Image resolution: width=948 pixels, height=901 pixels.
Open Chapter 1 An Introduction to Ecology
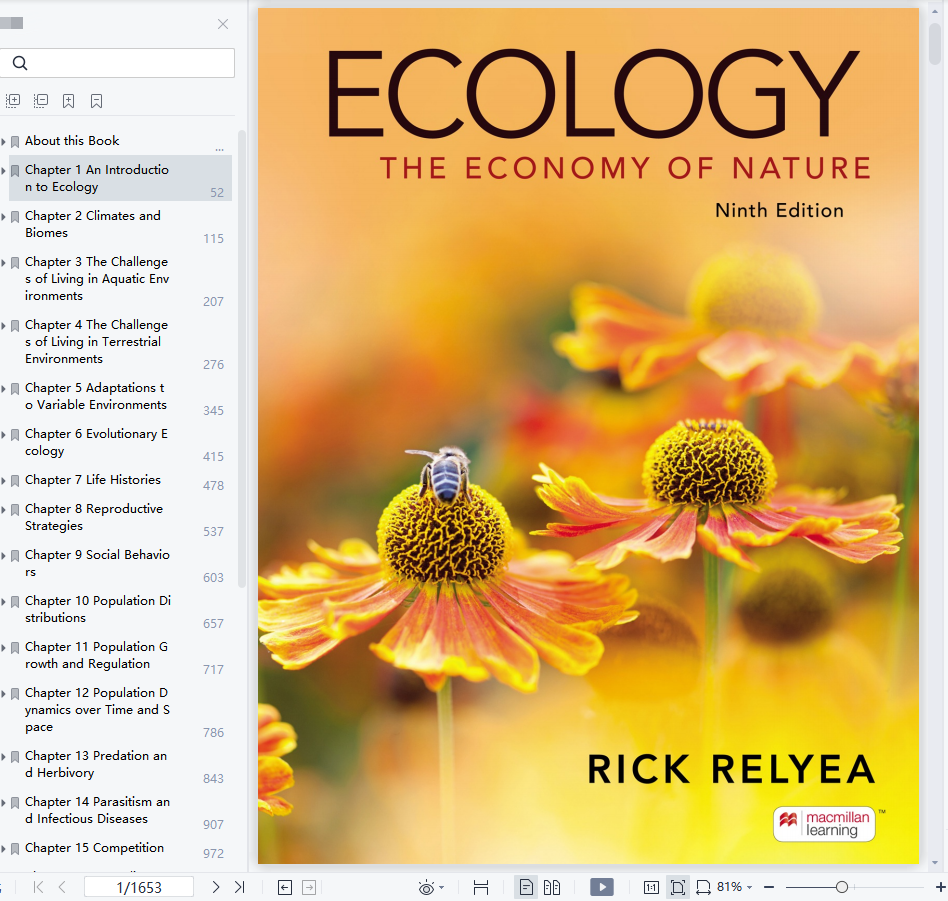pos(97,178)
